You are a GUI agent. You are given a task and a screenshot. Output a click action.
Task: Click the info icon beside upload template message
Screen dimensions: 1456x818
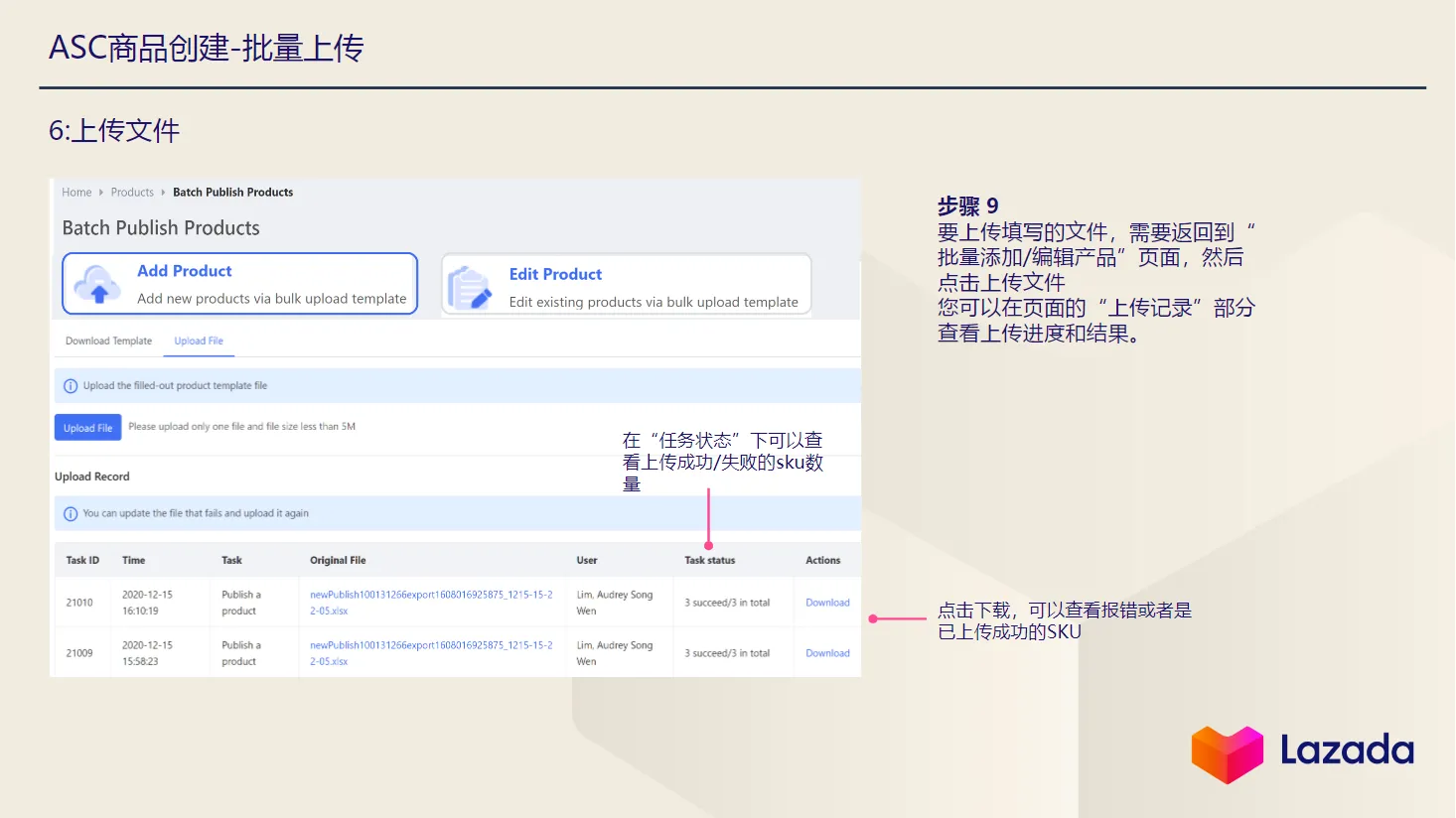point(69,385)
